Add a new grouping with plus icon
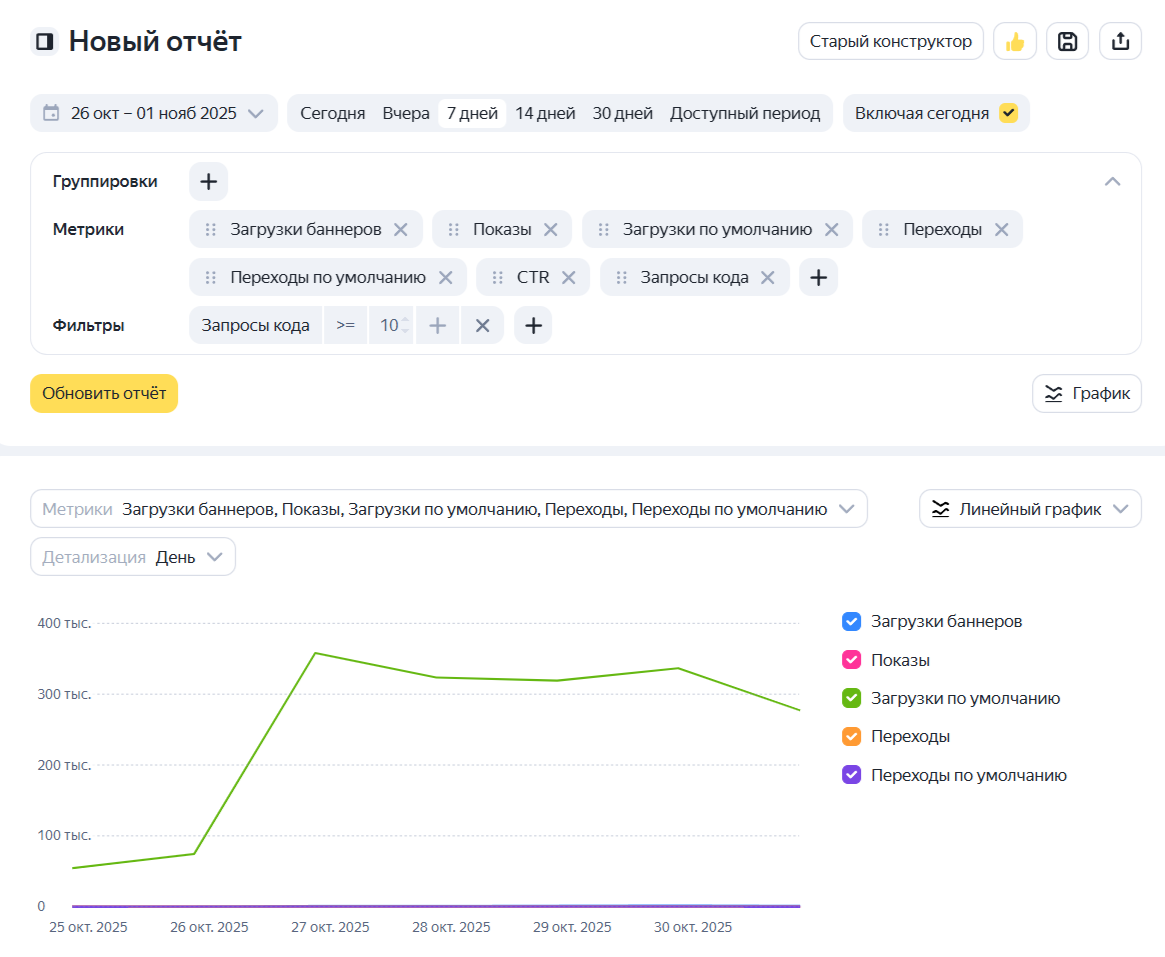The width and height of the screenshot is (1165, 957). click(208, 182)
